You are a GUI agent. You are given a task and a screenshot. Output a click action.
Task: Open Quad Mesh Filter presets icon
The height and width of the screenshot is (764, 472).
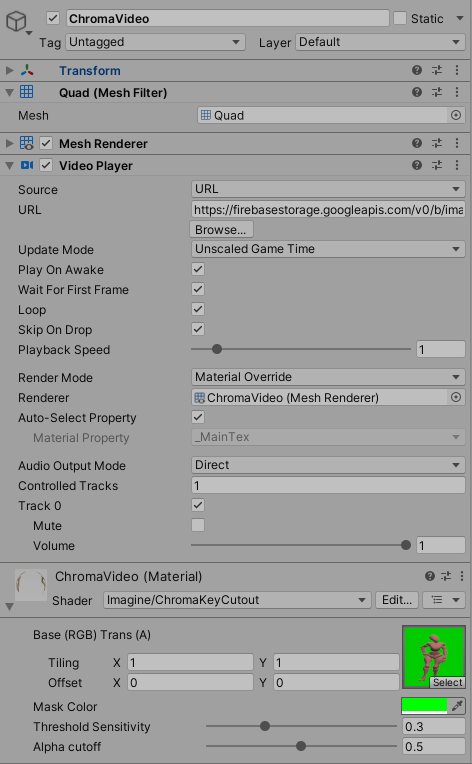click(437, 92)
